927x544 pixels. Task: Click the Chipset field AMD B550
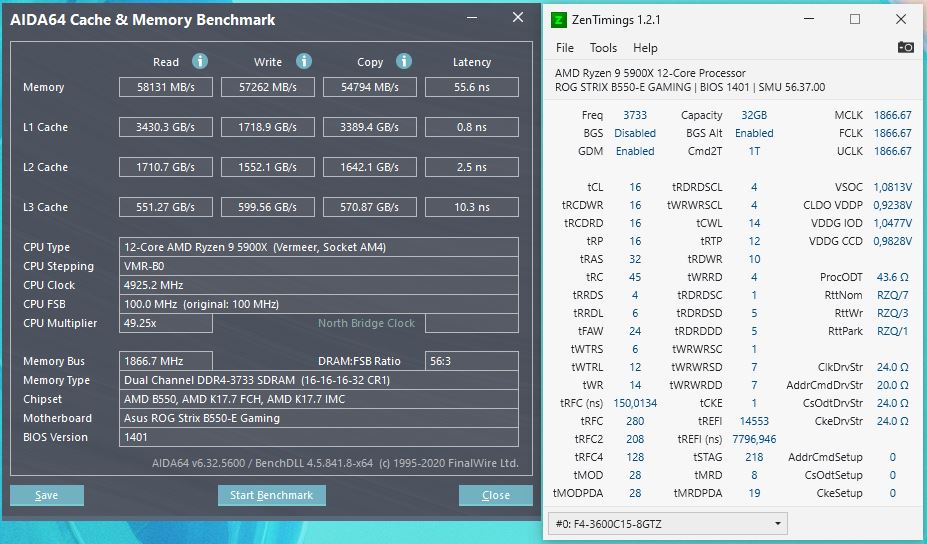tap(319, 399)
